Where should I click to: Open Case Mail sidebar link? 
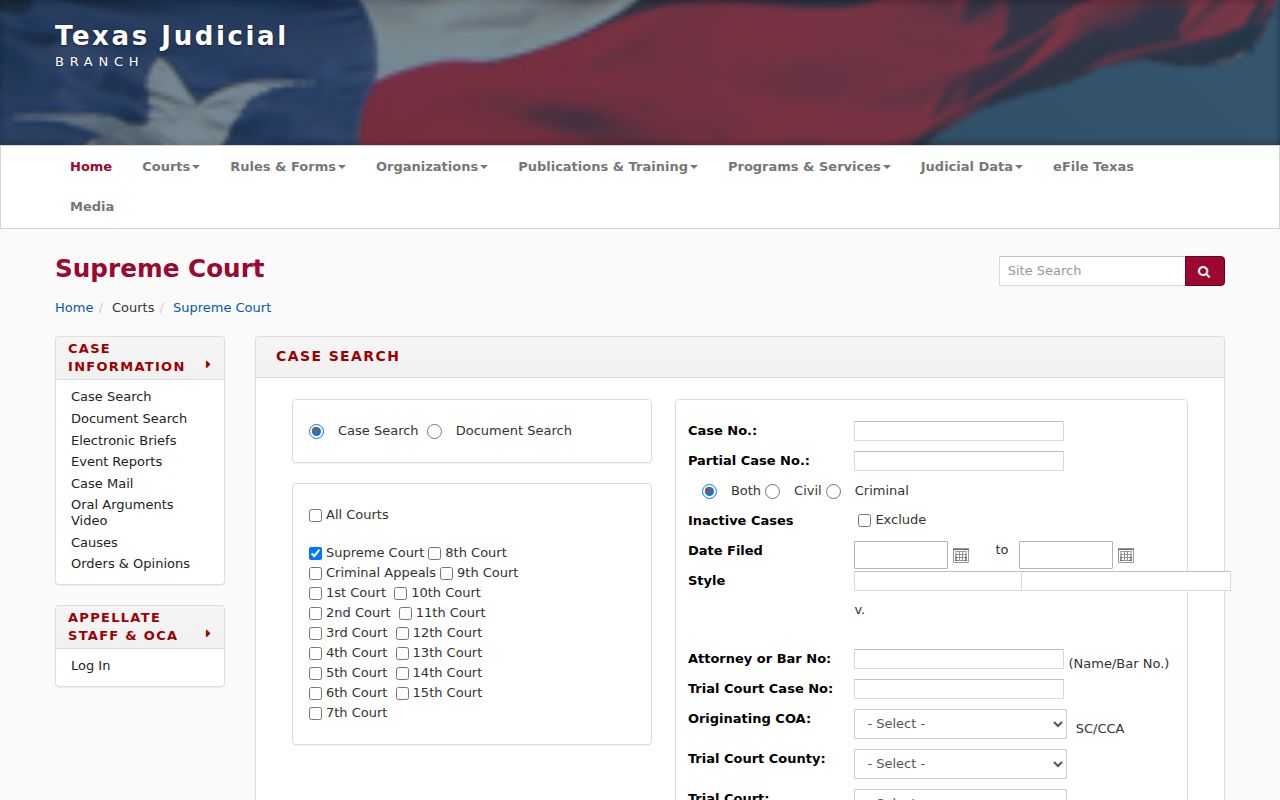tap(102, 484)
